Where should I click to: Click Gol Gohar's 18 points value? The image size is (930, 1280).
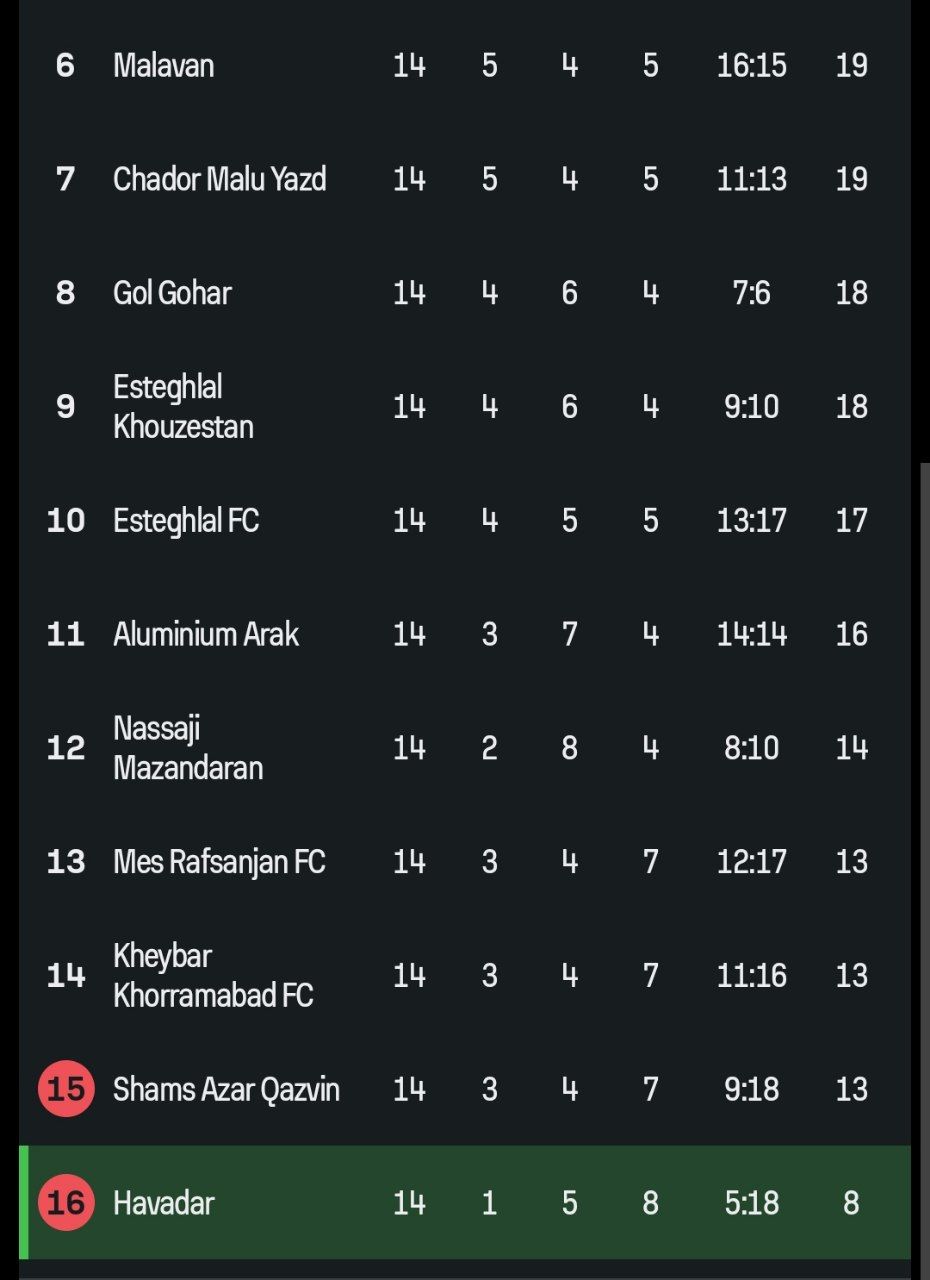851,293
